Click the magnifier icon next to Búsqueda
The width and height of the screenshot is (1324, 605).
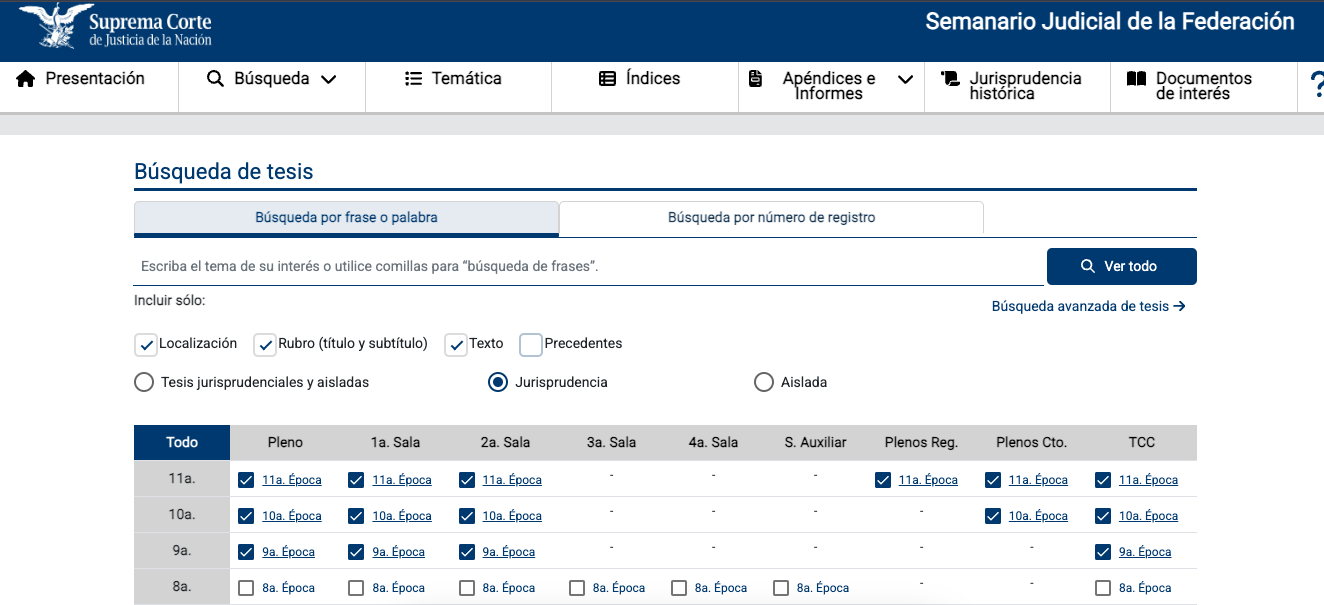[x=215, y=79]
